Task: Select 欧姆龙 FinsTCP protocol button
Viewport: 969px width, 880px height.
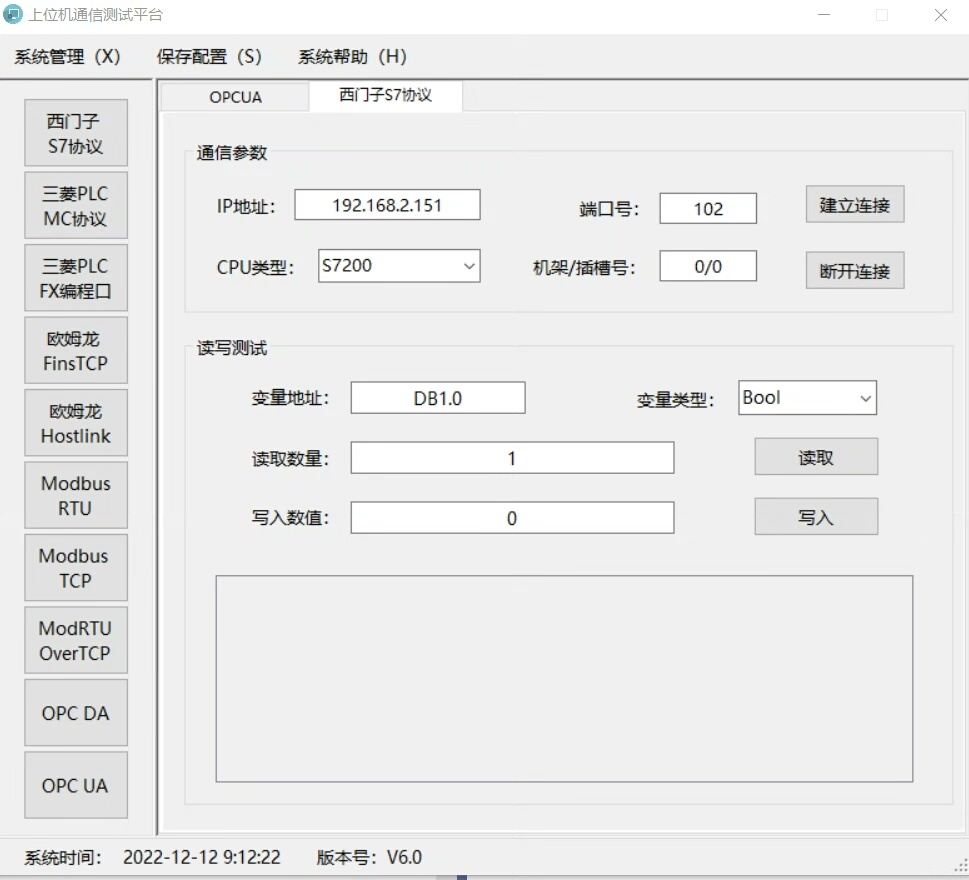Action: (76, 351)
